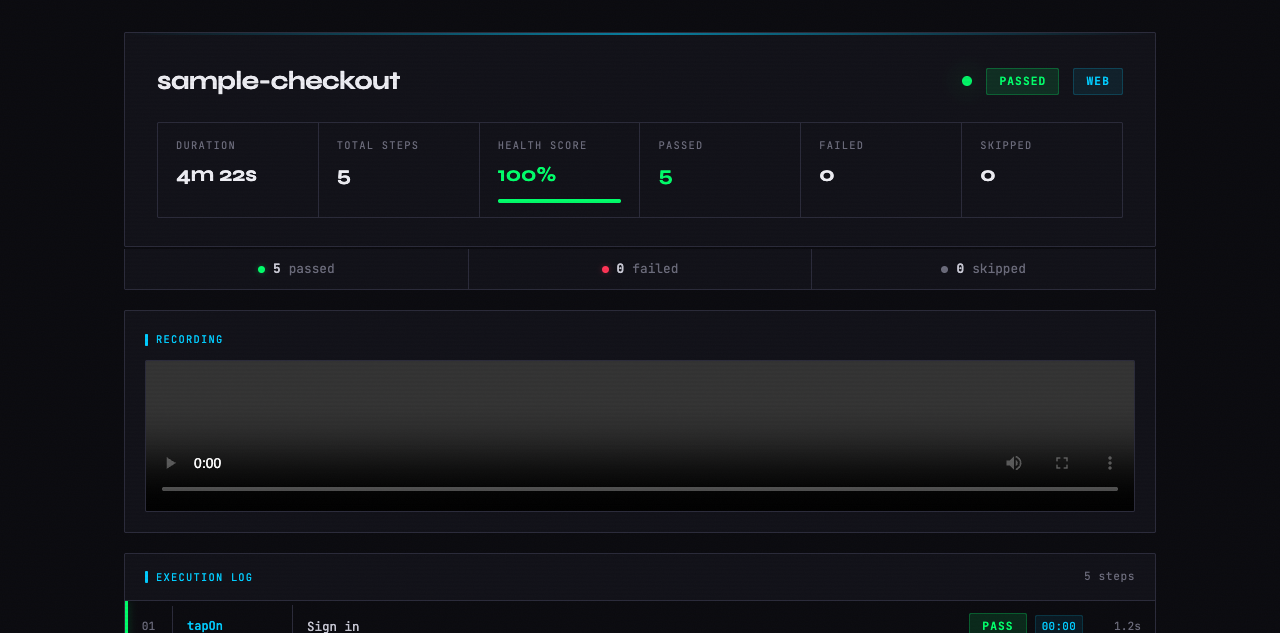Expand the Sign in log entry
Image resolution: width=1280 pixels, height=633 pixels.
tap(334, 626)
